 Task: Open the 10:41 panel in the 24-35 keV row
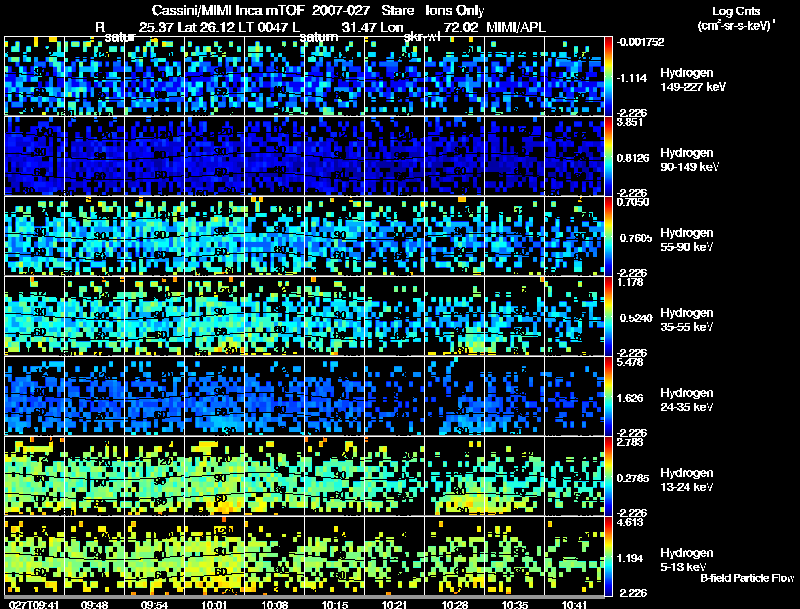[x=574, y=396]
